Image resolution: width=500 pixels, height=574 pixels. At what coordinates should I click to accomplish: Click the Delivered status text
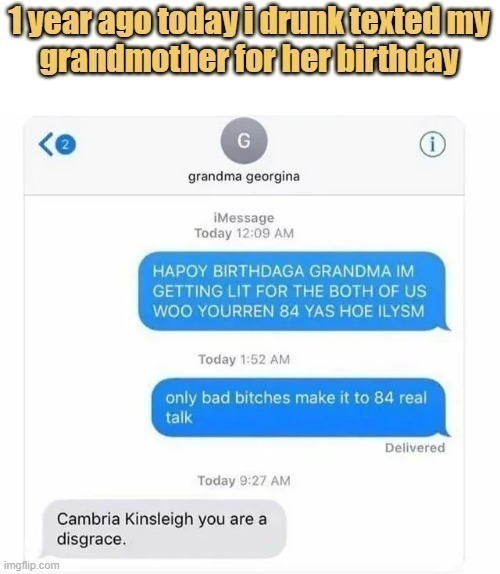415,448
